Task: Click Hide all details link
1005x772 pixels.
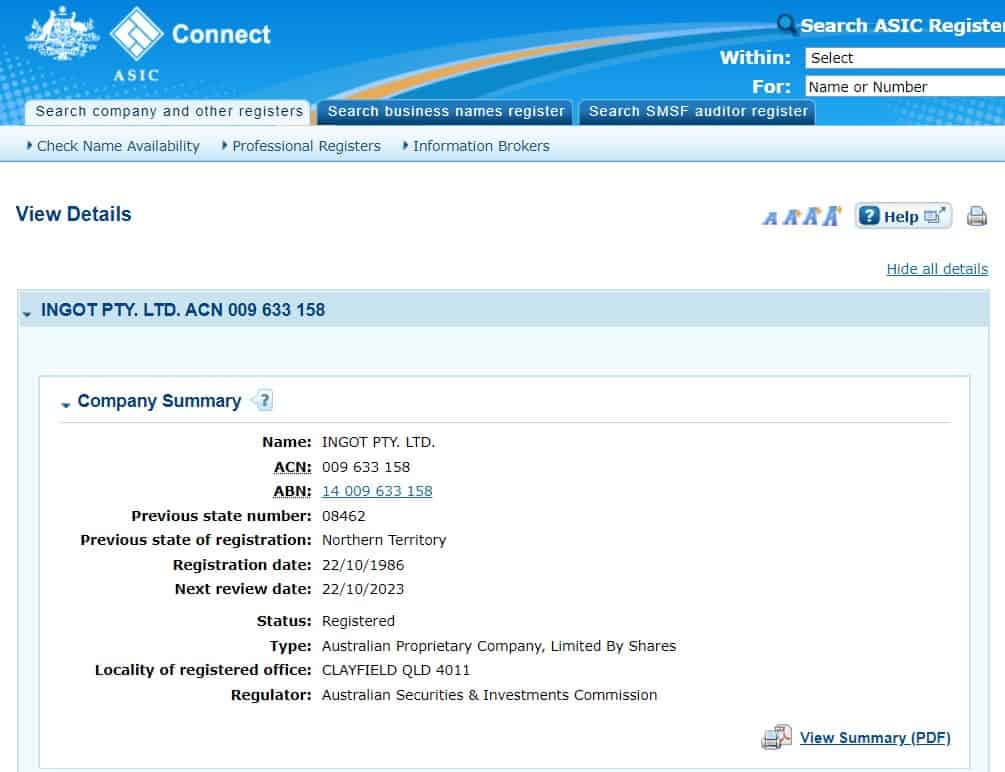Action: pyautogui.click(x=937, y=269)
